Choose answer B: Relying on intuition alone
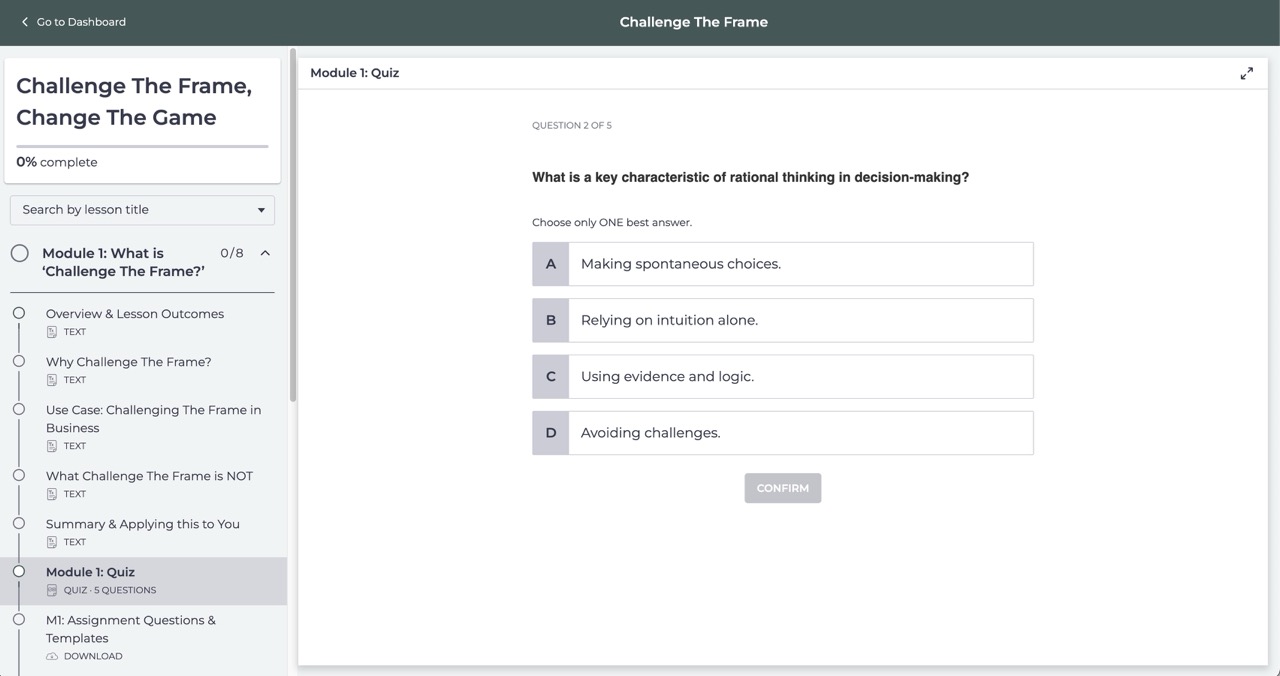Screen dimensions: 1280x676 click(x=783, y=320)
